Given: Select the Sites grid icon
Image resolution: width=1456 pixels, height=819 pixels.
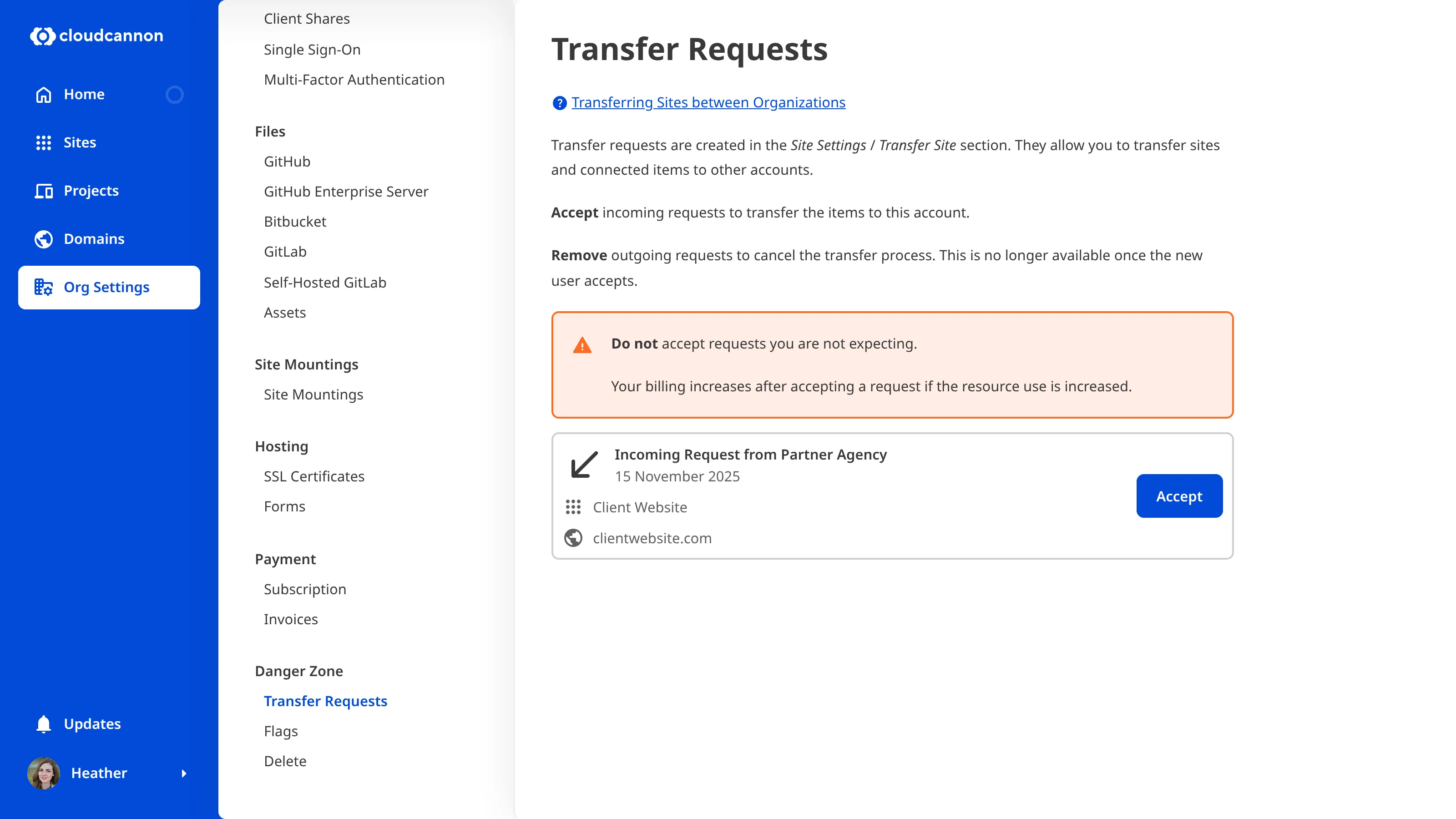Looking at the screenshot, I should pyautogui.click(x=44, y=142).
